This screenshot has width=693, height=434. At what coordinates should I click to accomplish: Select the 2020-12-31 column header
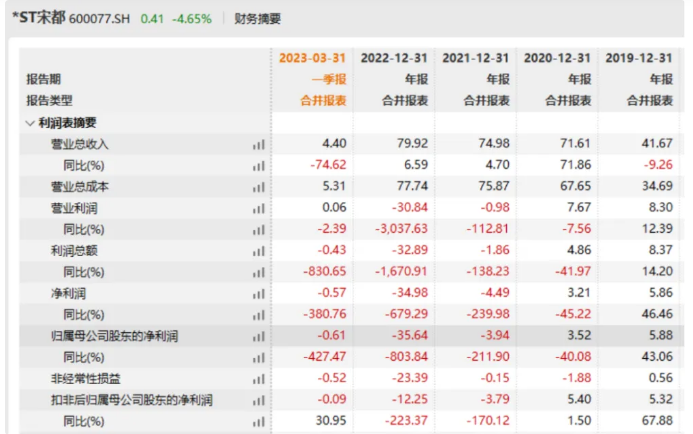(x=557, y=58)
